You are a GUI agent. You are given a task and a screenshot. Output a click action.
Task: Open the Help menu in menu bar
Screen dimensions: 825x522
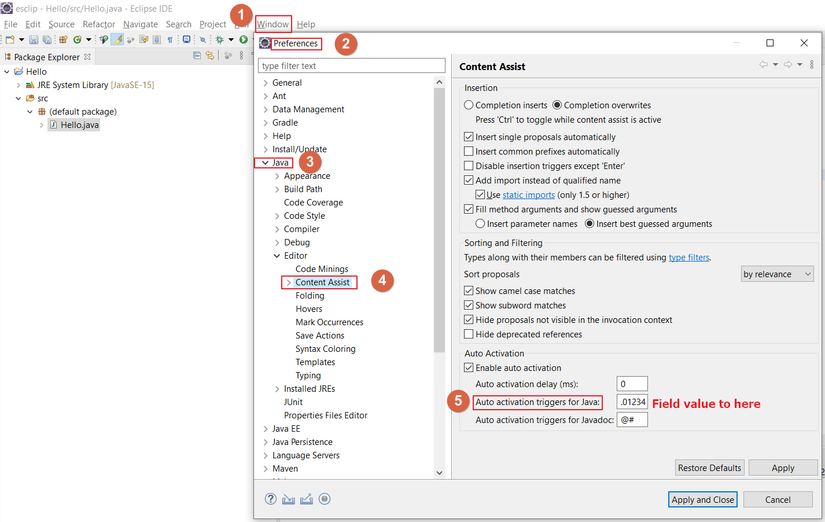tap(306, 24)
